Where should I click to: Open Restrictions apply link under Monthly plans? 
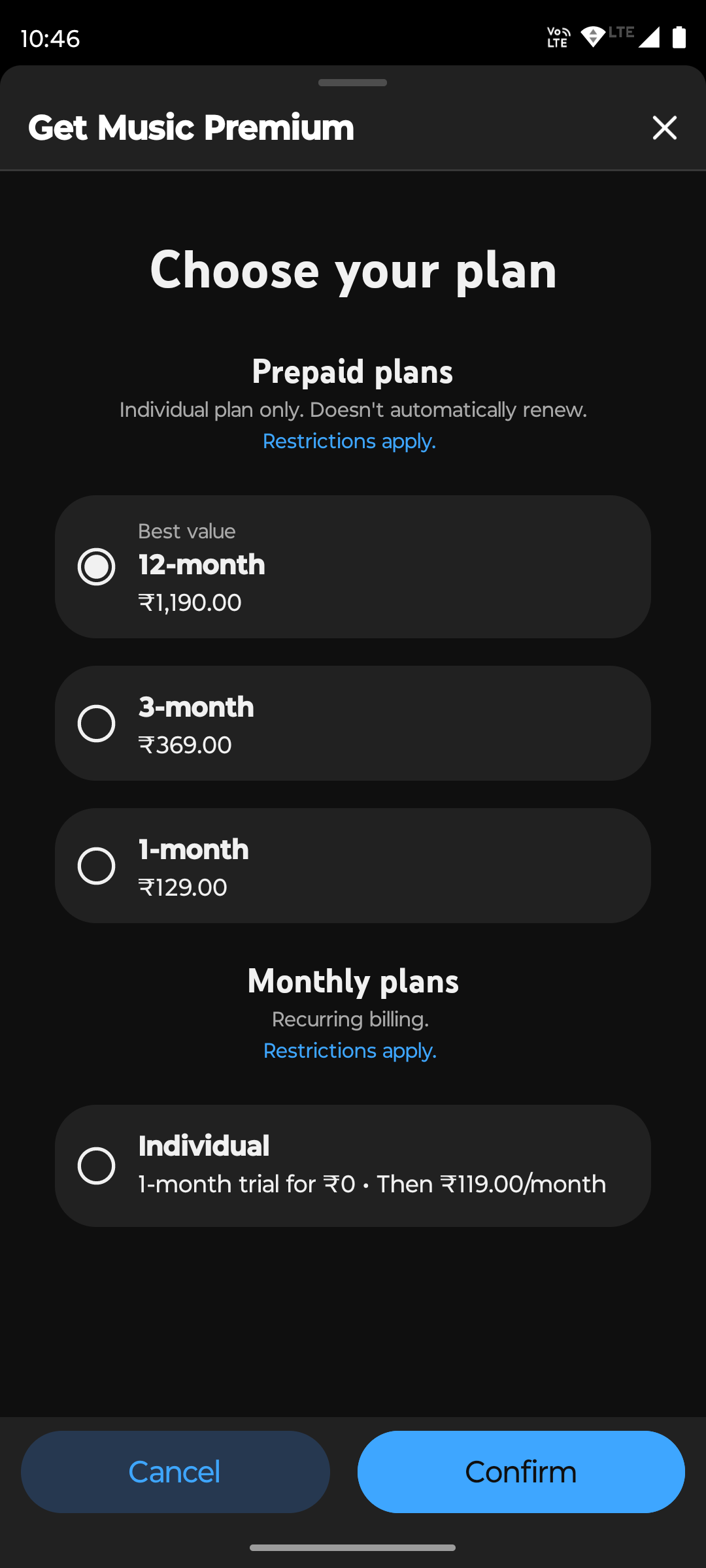(350, 1051)
